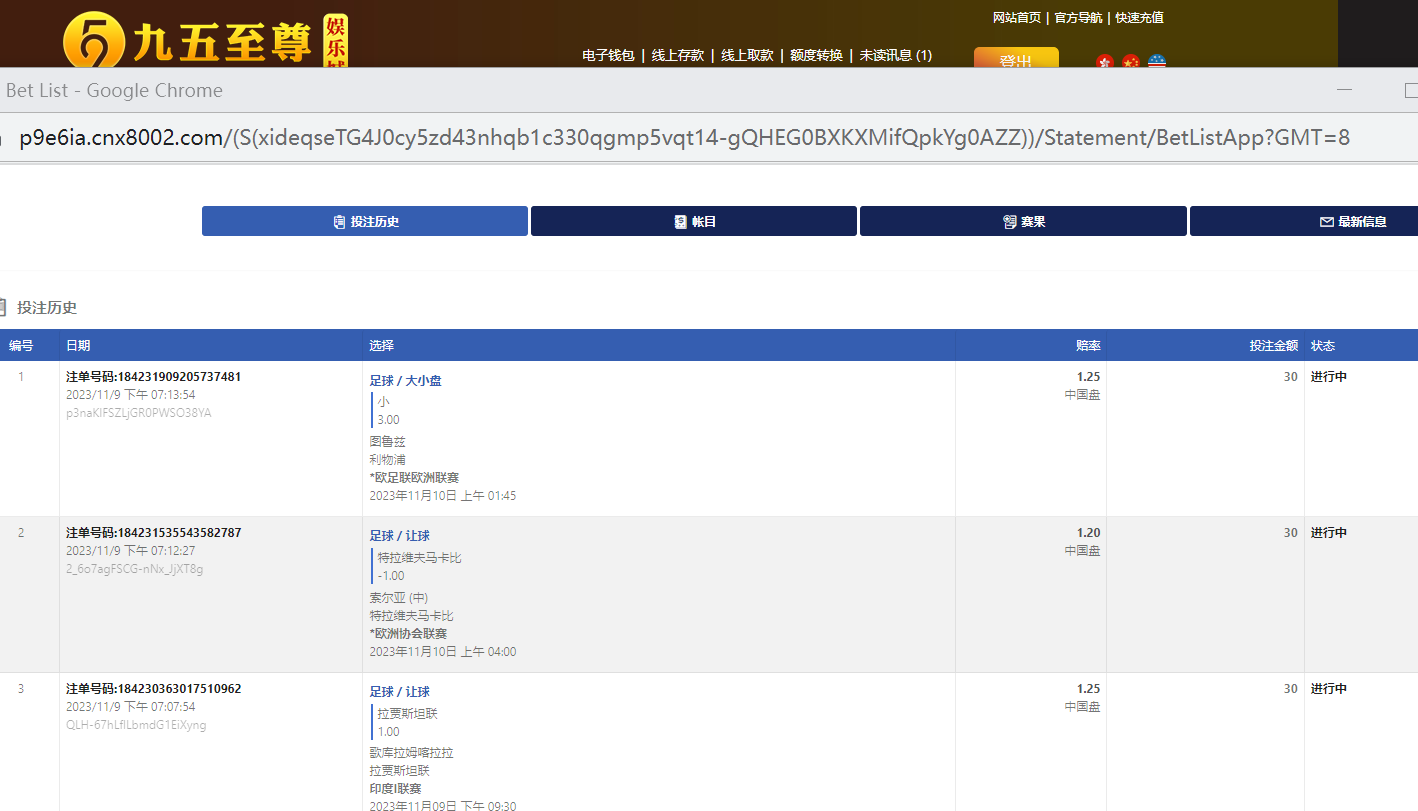Click the US flag language icon

(1157, 62)
